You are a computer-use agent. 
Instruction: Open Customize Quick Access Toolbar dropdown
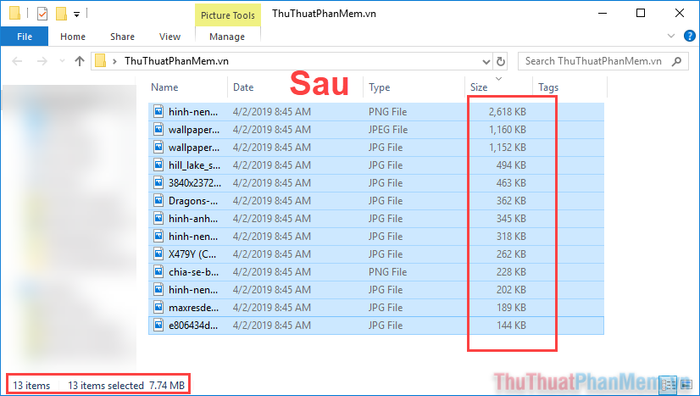[x=77, y=14]
